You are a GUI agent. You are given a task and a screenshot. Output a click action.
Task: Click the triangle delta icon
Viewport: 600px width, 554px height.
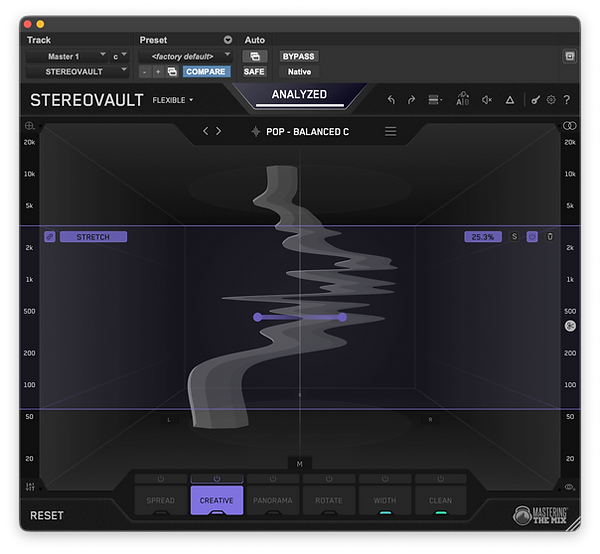(x=510, y=100)
